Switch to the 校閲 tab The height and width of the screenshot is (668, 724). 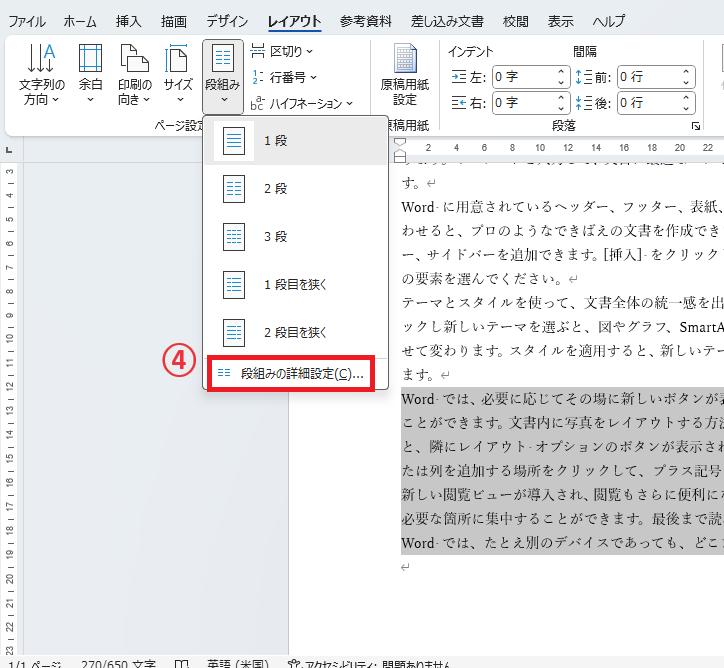pyautogui.click(x=515, y=21)
